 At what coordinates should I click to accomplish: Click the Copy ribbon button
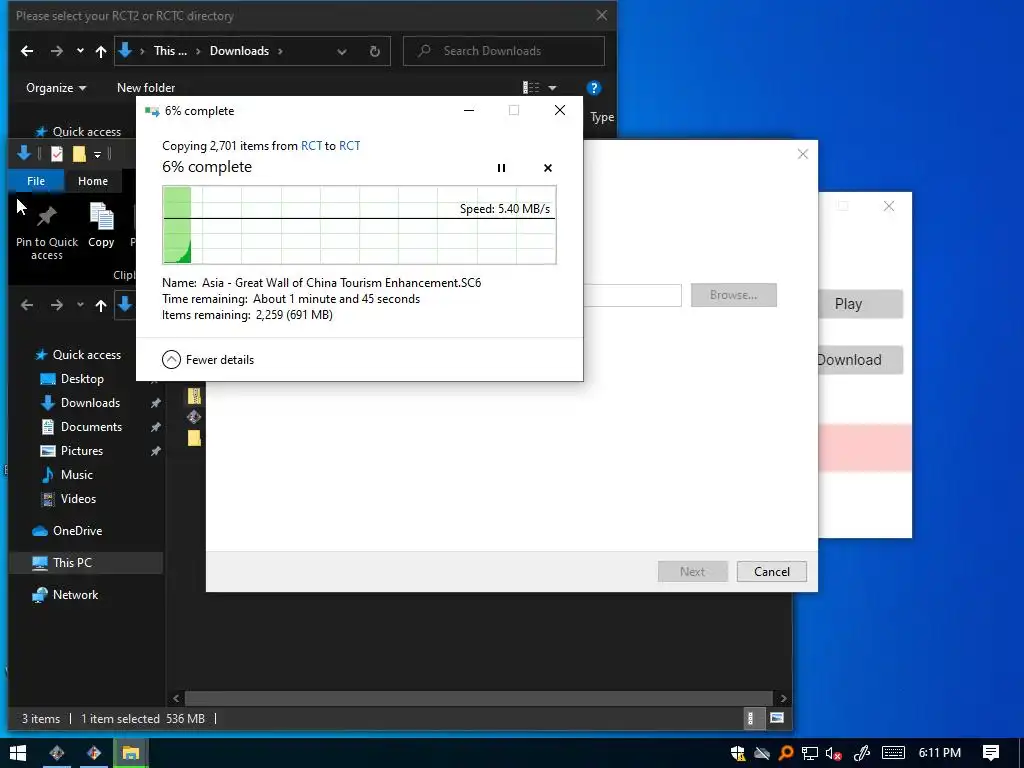point(101,225)
